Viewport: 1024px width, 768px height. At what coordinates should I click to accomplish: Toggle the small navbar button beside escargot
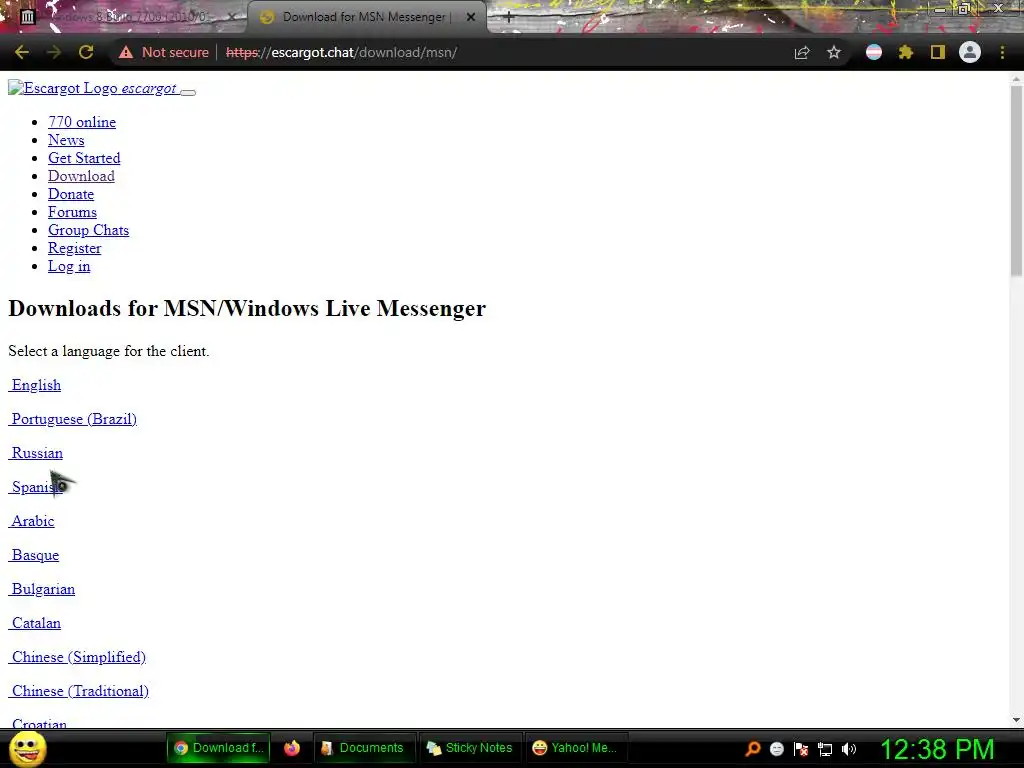pos(188,92)
